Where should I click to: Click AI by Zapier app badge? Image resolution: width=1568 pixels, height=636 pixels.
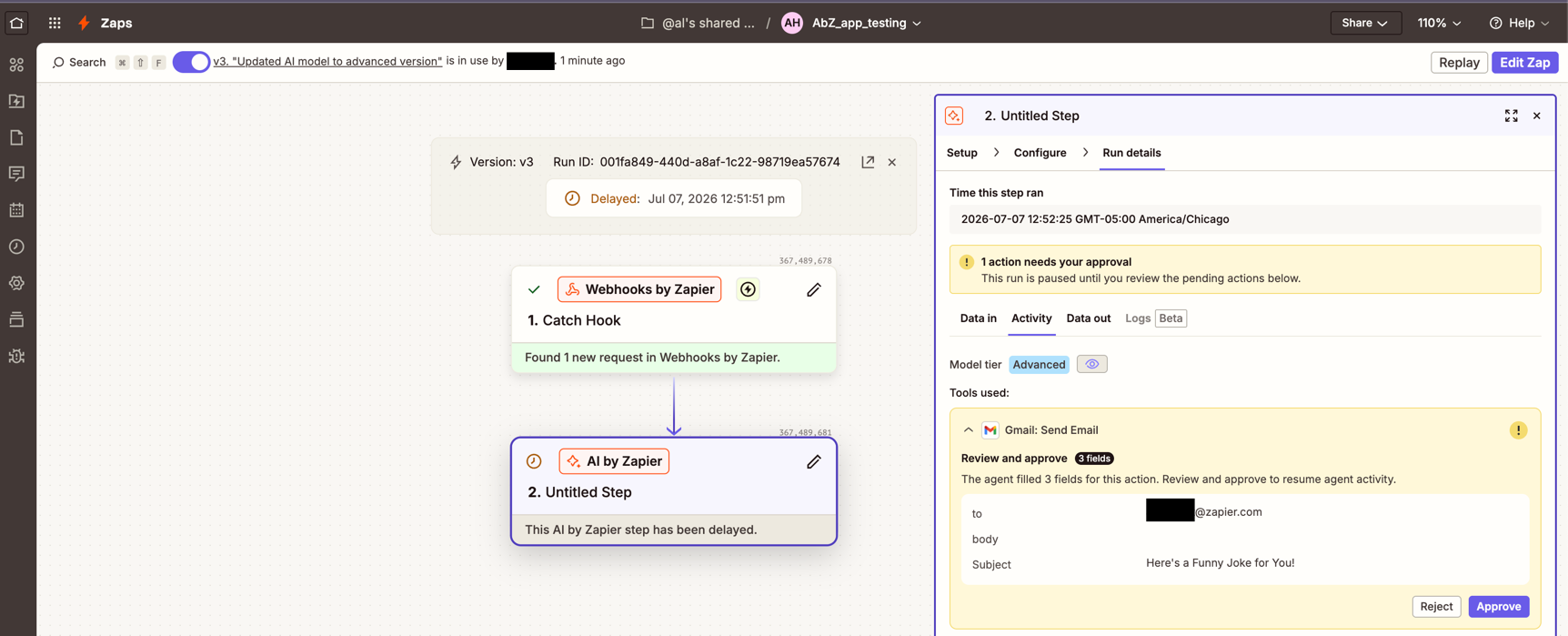pos(614,461)
